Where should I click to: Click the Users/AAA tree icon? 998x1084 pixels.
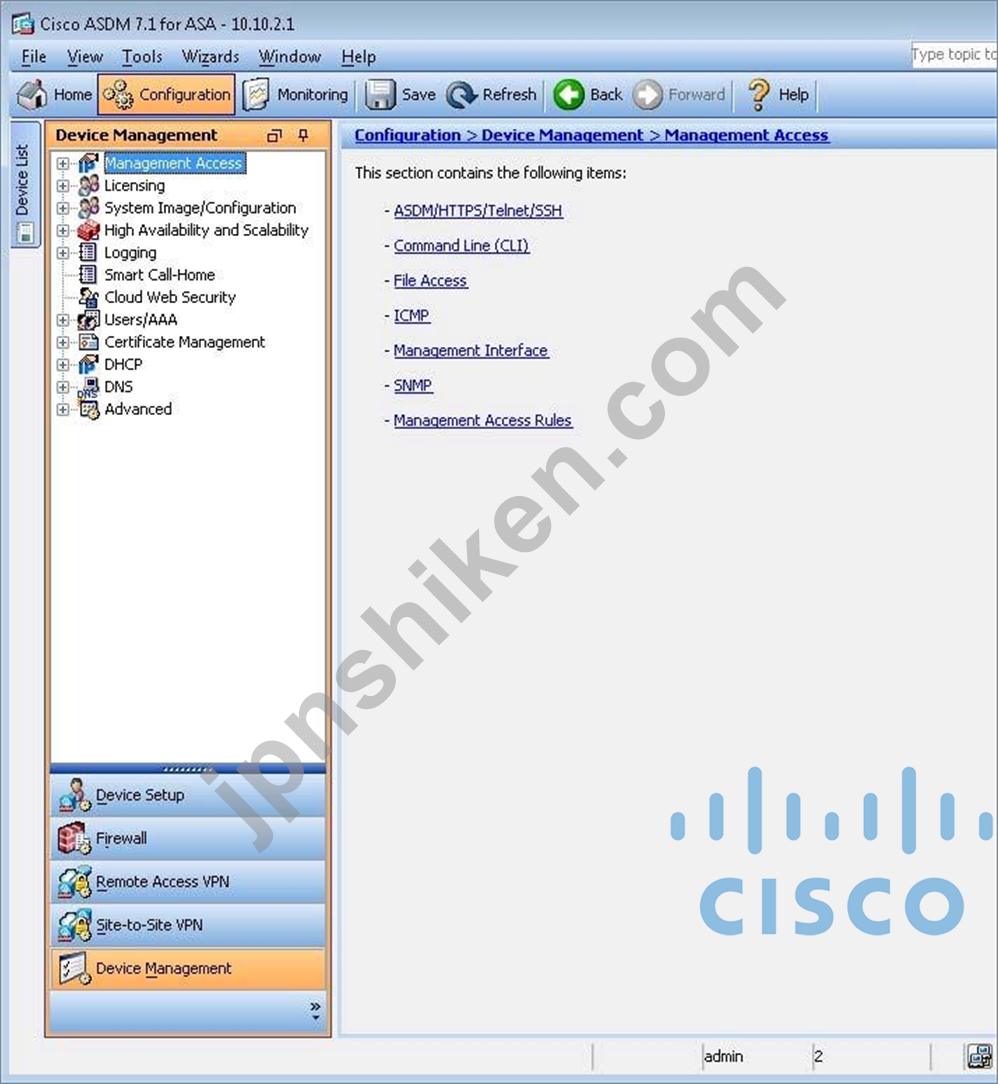(88, 319)
